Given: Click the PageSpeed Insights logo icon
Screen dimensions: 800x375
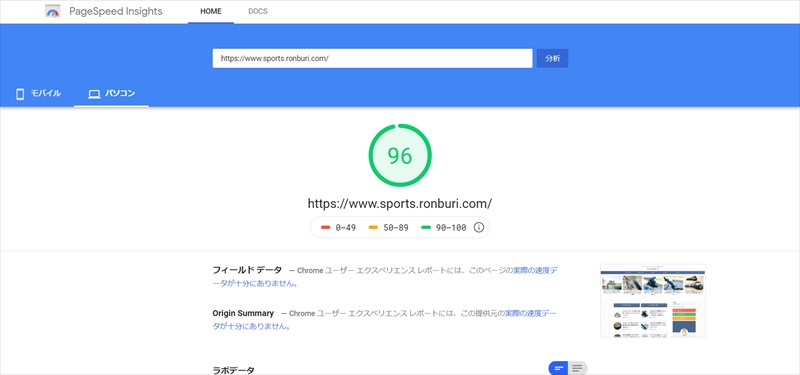Looking at the screenshot, I should [53, 11].
